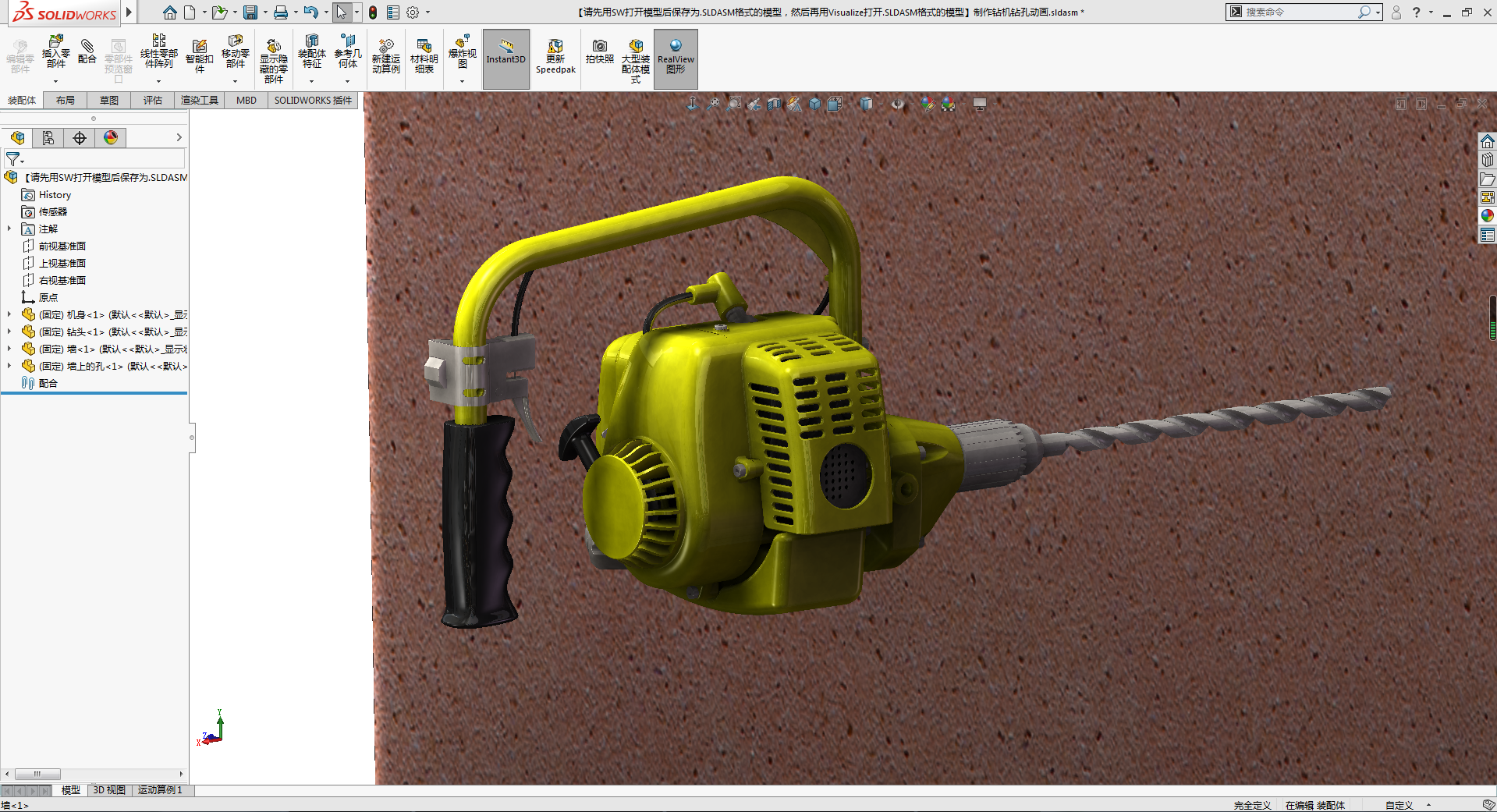Viewport: 1497px width, 812px height.
Task: Select 前视基准面 plane in feature tree
Action: tap(62, 246)
